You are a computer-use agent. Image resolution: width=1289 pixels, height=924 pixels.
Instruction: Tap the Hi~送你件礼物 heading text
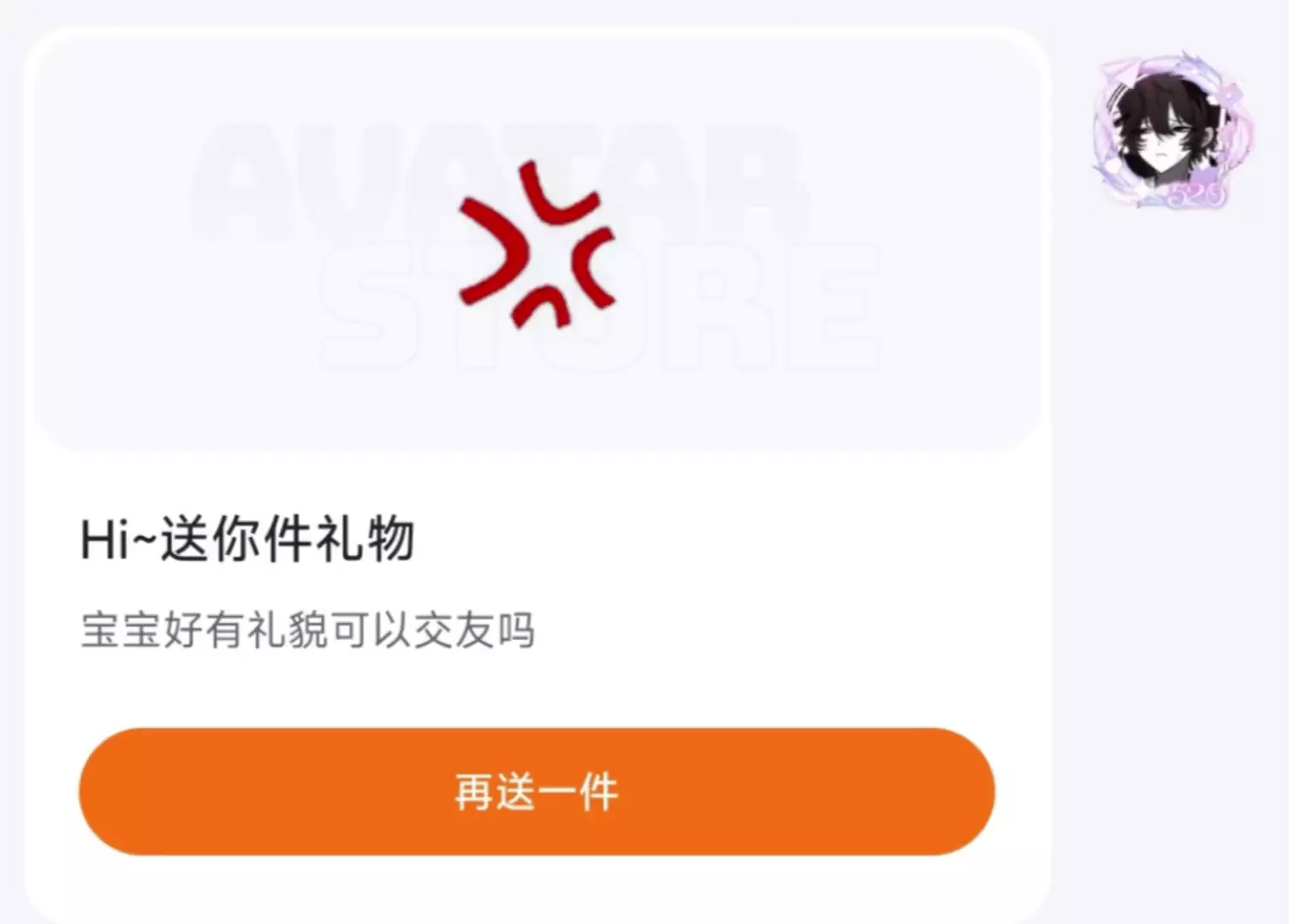tap(248, 539)
